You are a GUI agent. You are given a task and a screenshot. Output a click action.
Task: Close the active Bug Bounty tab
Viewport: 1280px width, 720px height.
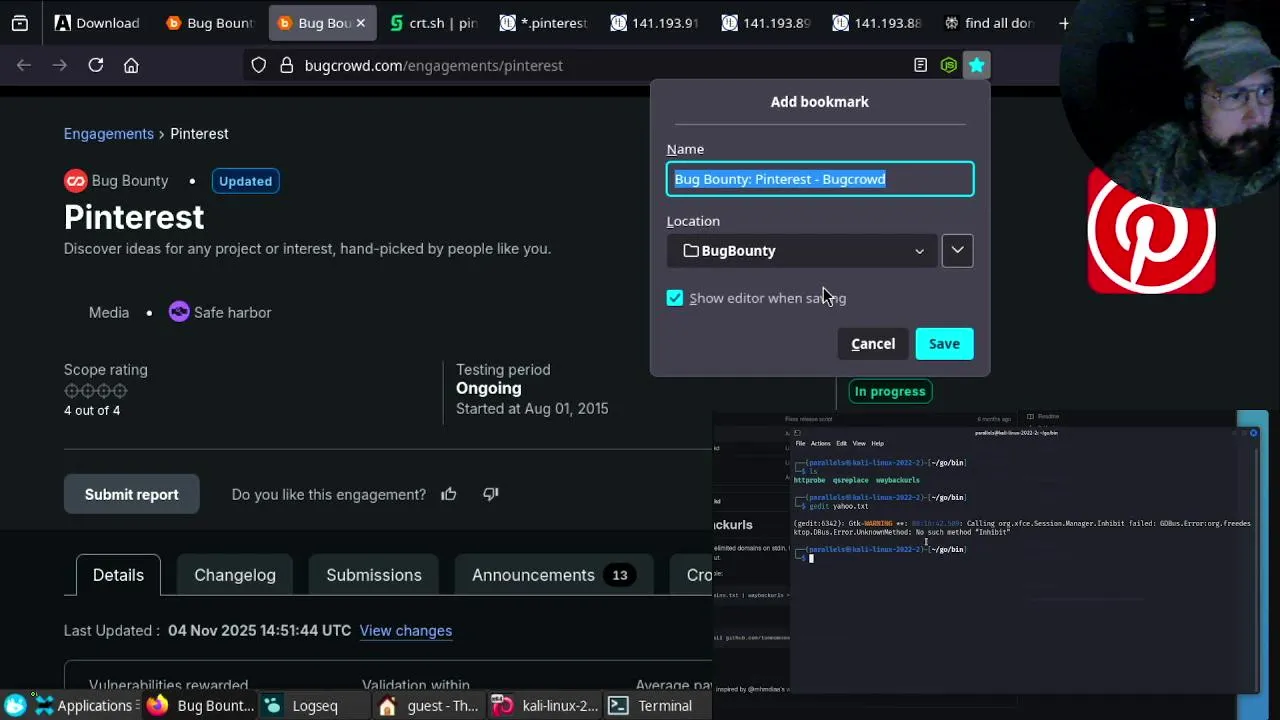360,23
